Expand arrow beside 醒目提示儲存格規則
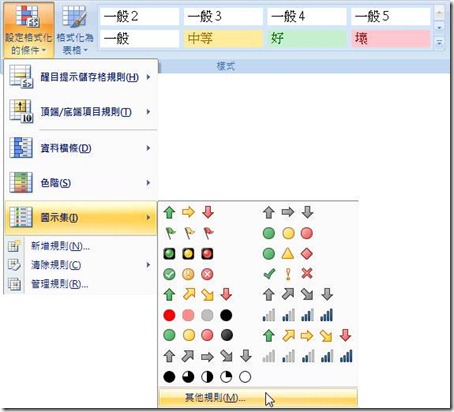Viewport: 454px width, 412px height. click(148, 77)
